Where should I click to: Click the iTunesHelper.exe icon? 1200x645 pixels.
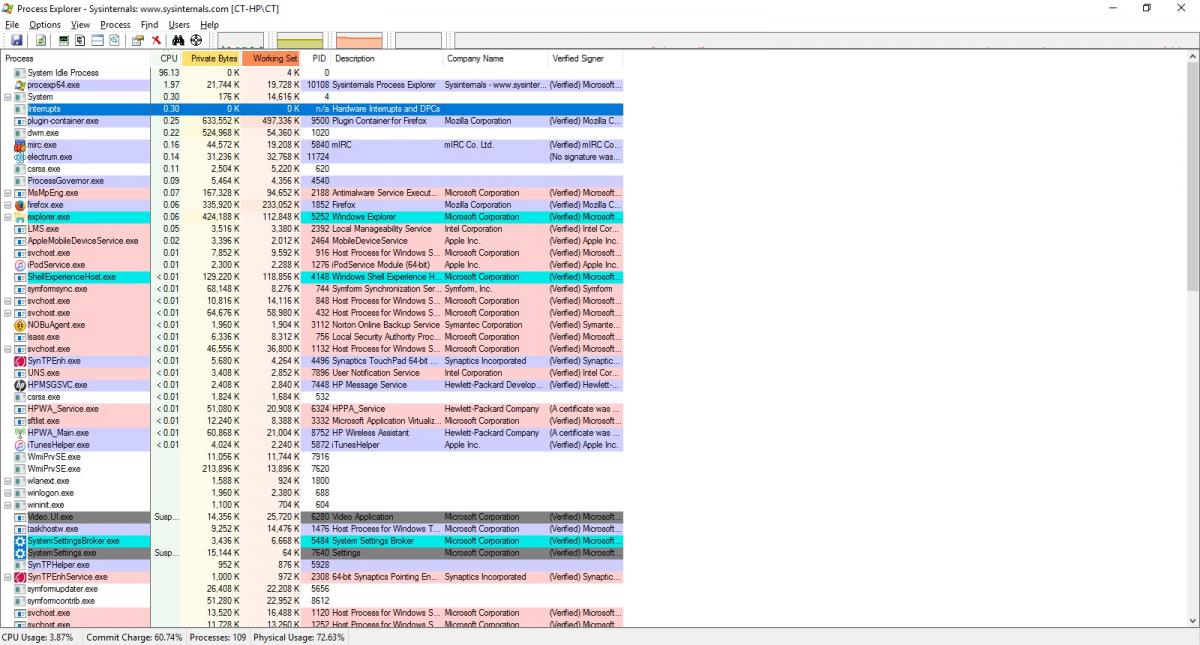(20, 445)
